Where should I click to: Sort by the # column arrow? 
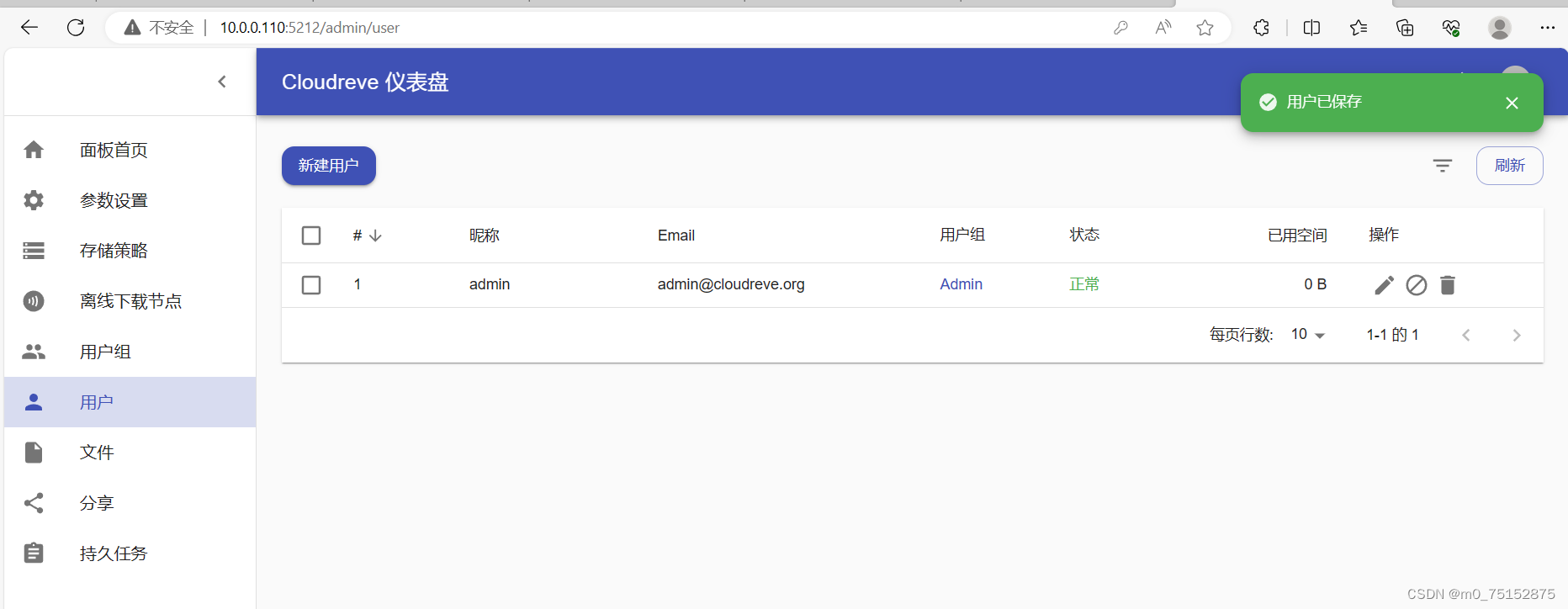[375, 236]
